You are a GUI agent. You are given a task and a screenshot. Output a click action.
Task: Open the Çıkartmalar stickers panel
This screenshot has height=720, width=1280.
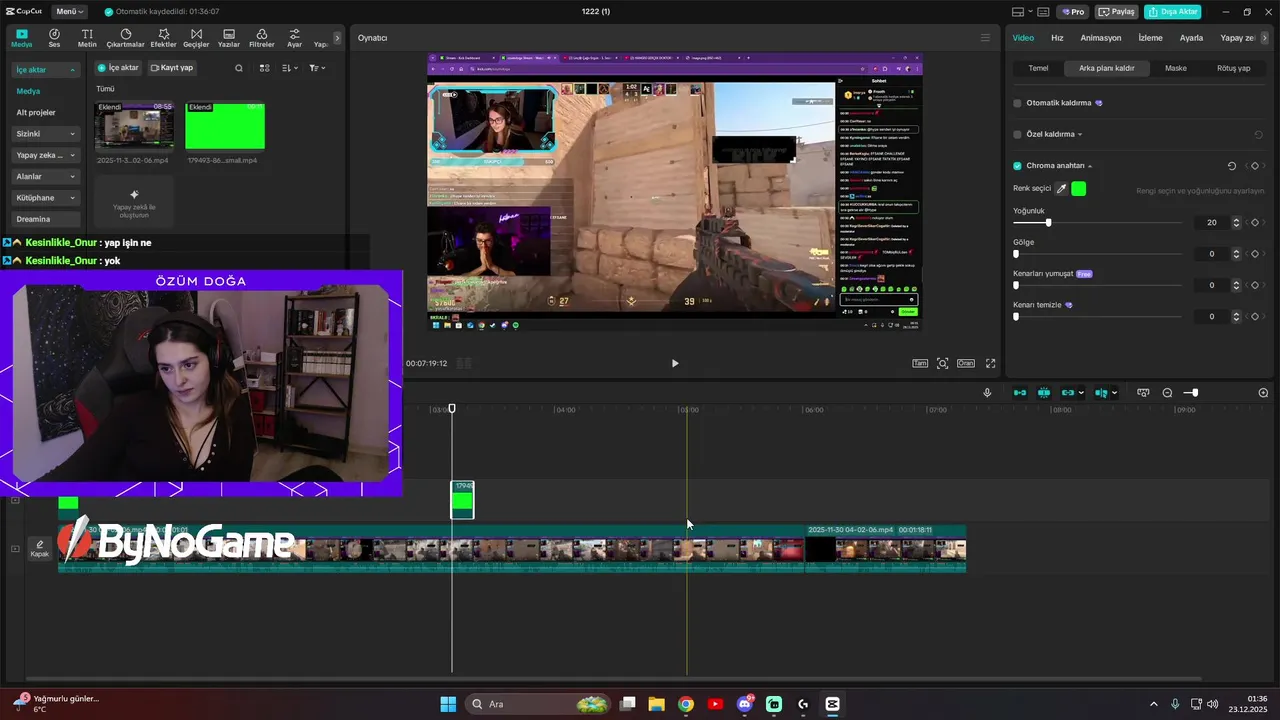(125, 38)
